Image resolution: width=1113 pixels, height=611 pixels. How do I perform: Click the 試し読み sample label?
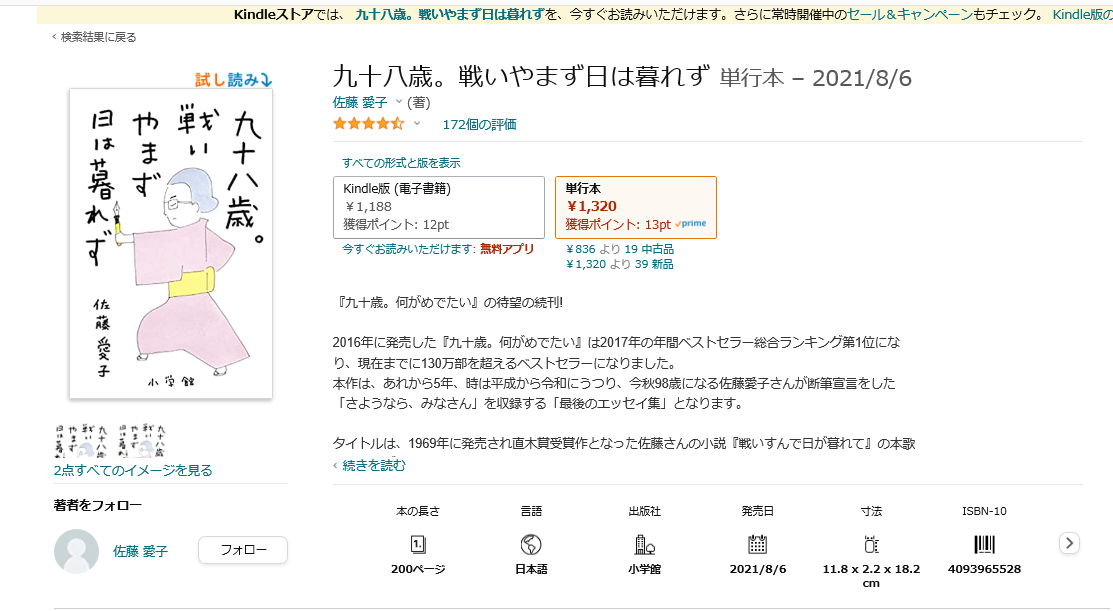click(234, 79)
